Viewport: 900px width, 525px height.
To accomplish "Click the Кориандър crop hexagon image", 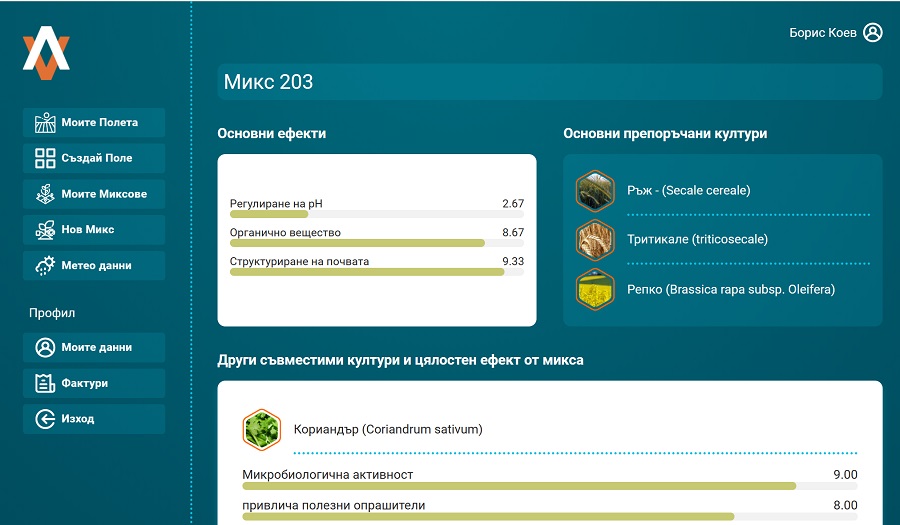I will pyautogui.click(x=262, y=429).
